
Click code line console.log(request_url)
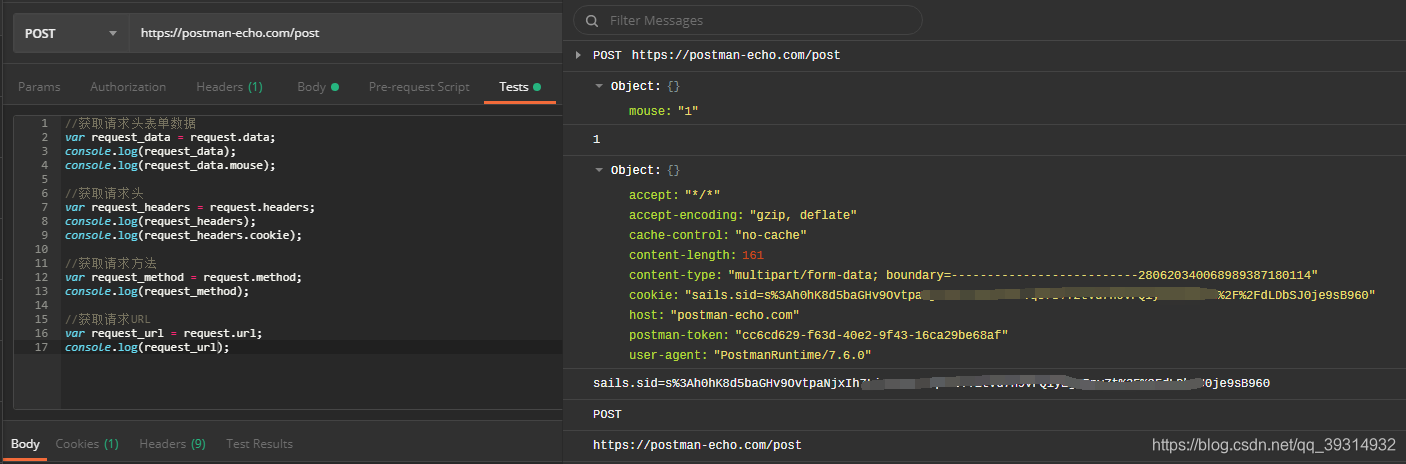click(147, 347)
